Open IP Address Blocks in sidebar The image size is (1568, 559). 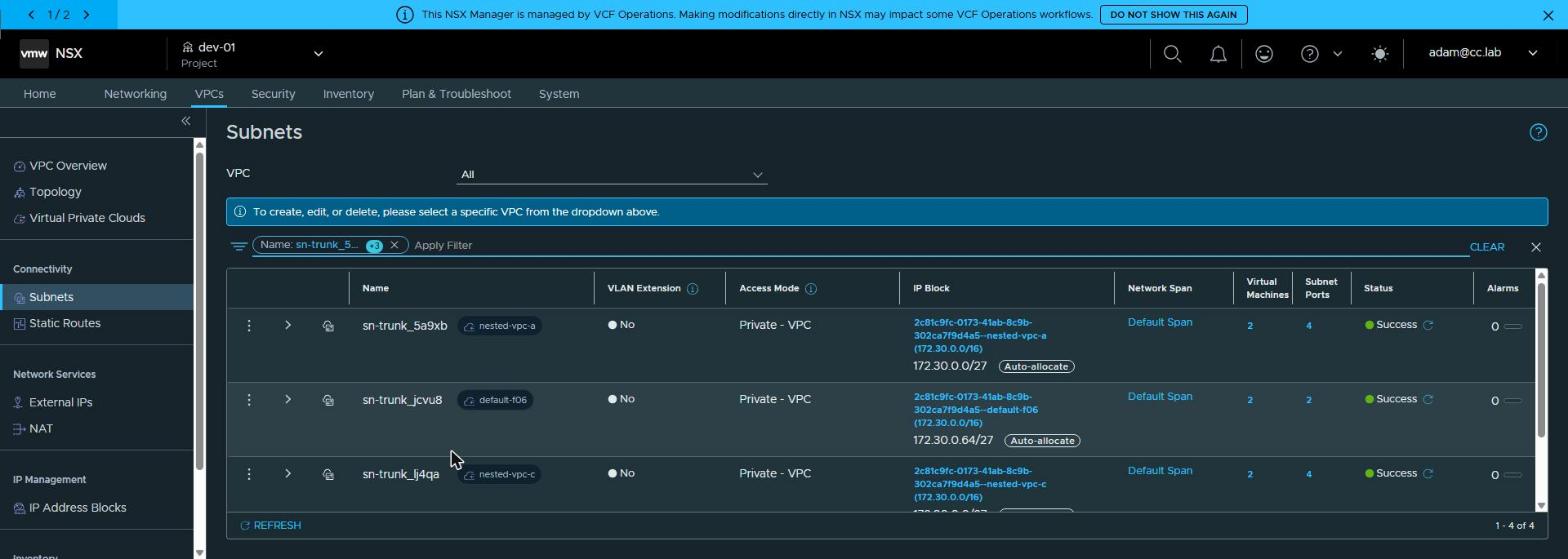point(77,508)
